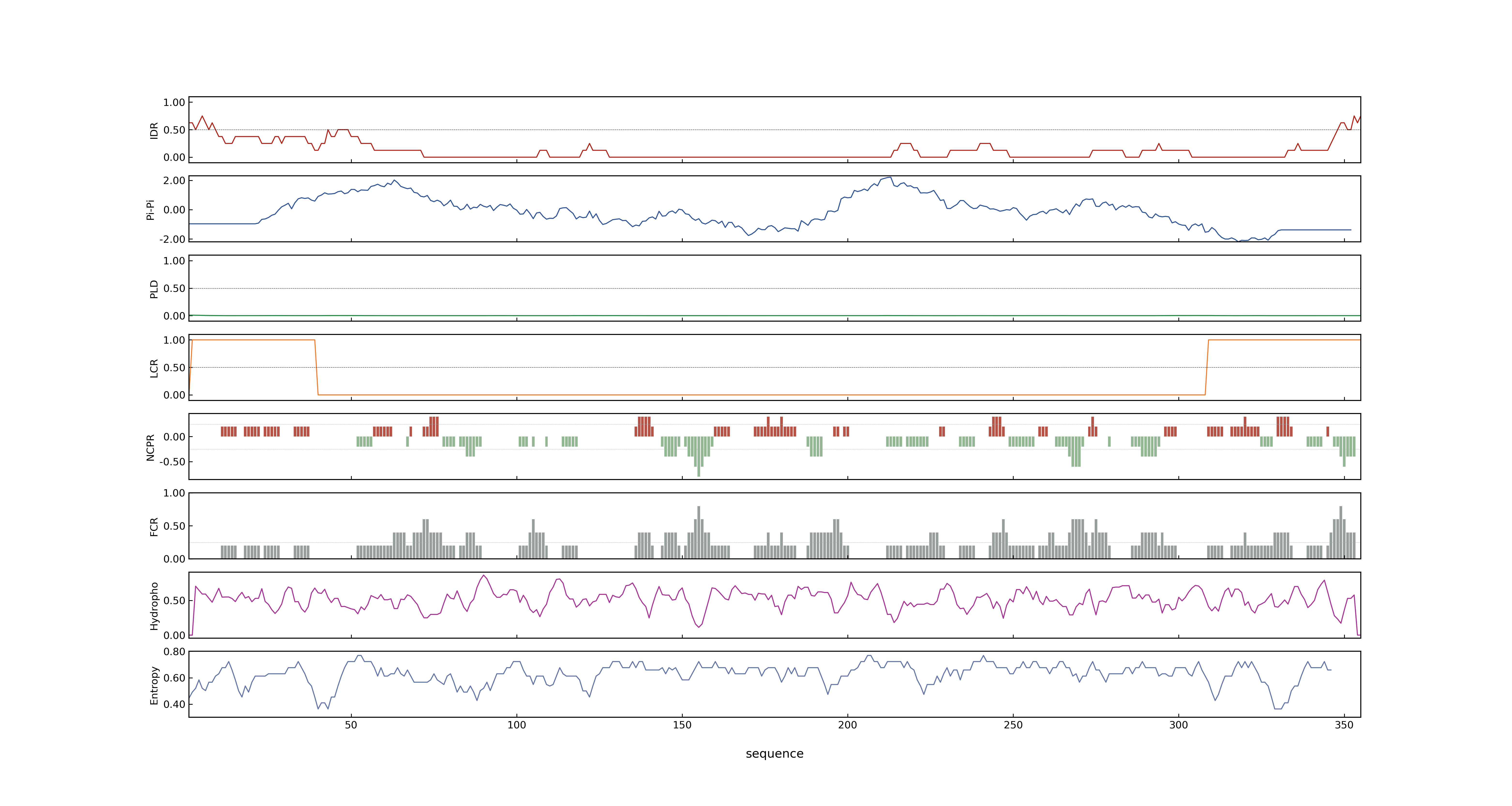Click the LCR step falling near residue 39
Screen dimensions: 1512x806
[316, 367]
